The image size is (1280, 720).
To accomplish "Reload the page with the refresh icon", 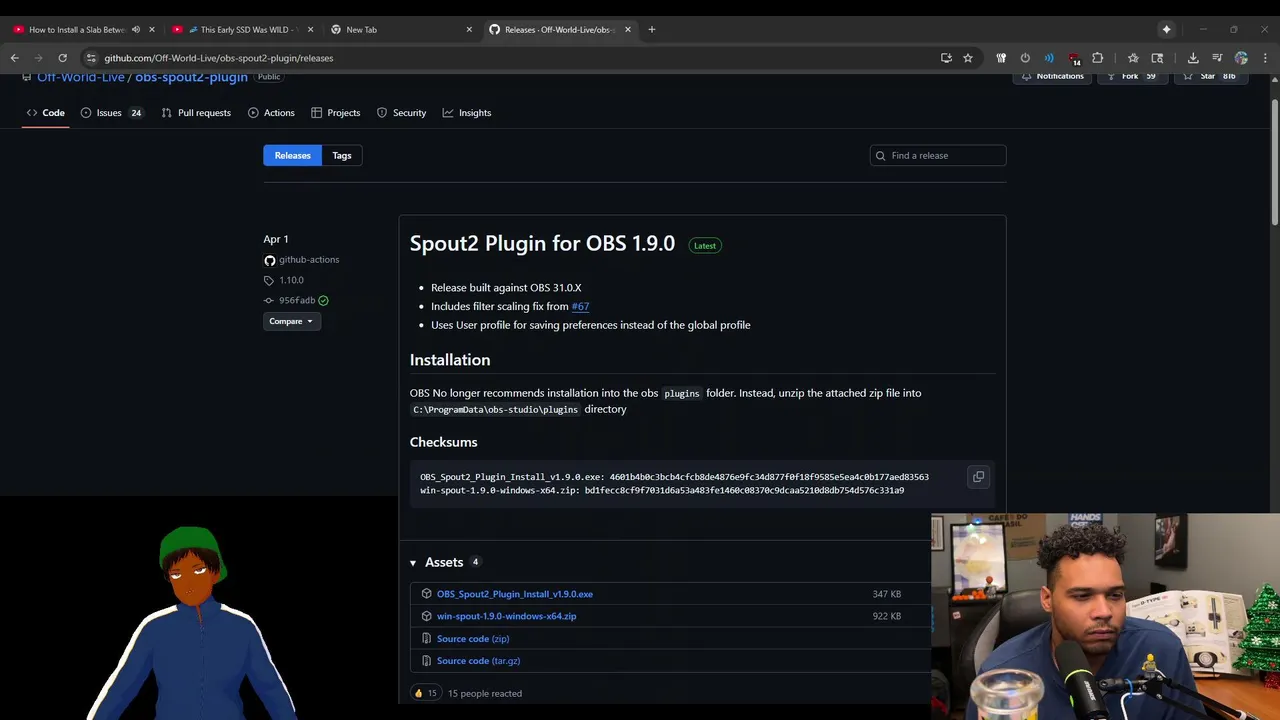I will click(62, 58).
